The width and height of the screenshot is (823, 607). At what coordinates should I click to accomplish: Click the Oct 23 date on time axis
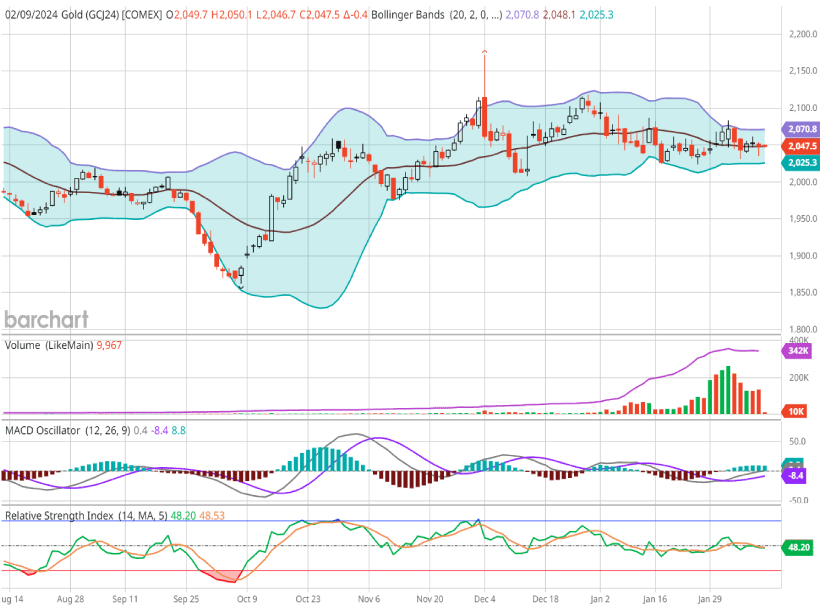(308, 598)
